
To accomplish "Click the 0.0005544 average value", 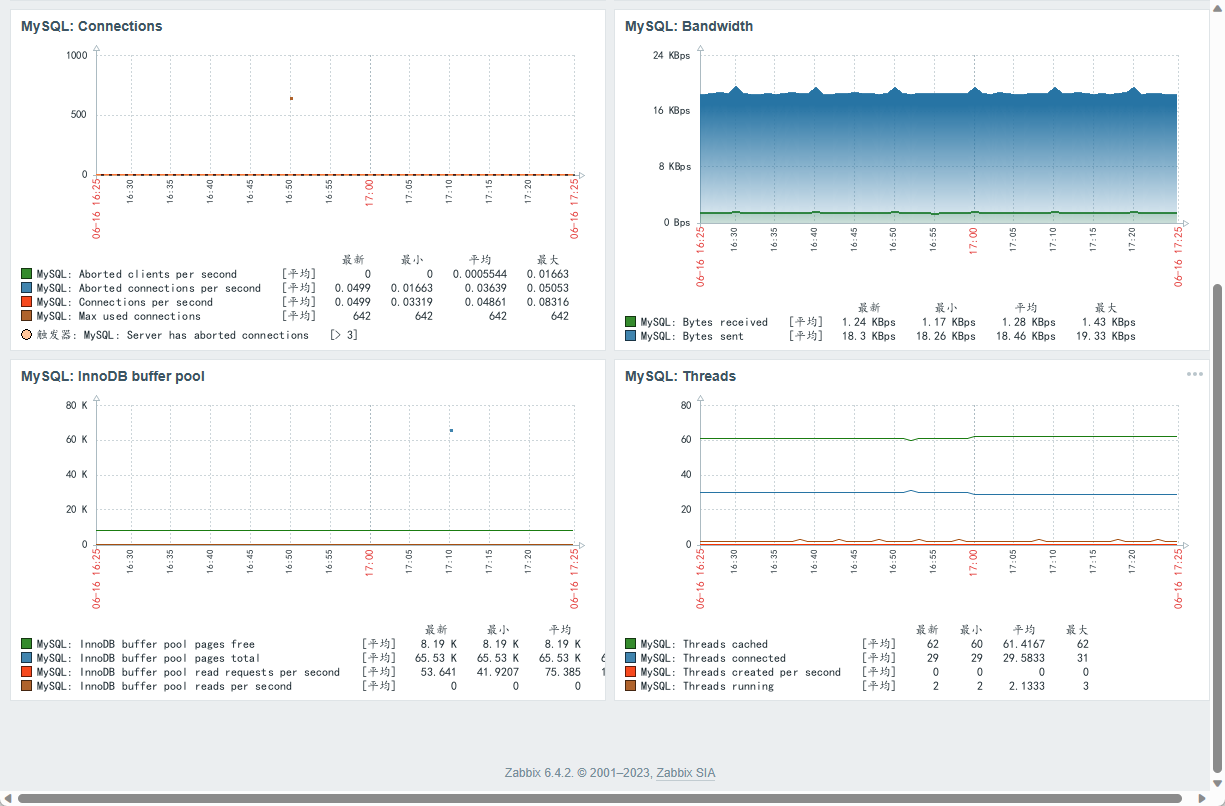I will (x=480, y=274).
